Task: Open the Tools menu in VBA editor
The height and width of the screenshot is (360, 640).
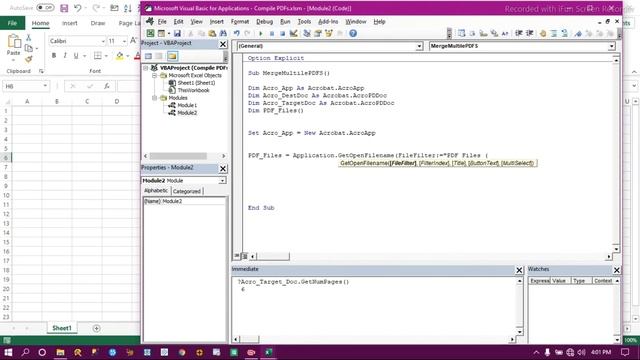Action: tap(304, 22)
